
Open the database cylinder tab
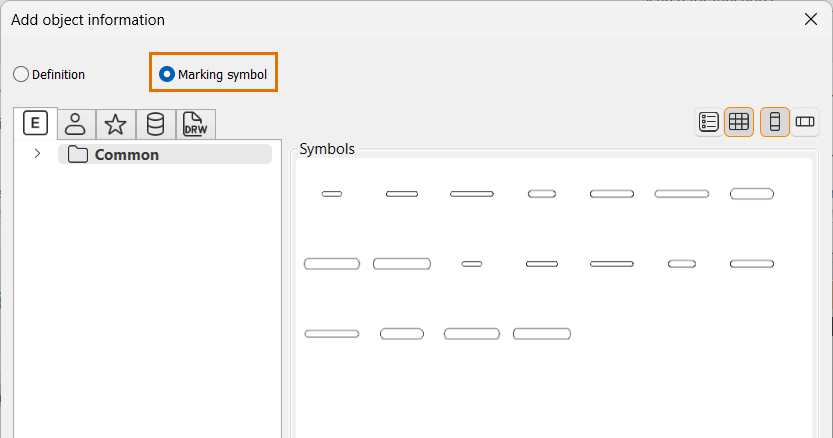(155, 124)
